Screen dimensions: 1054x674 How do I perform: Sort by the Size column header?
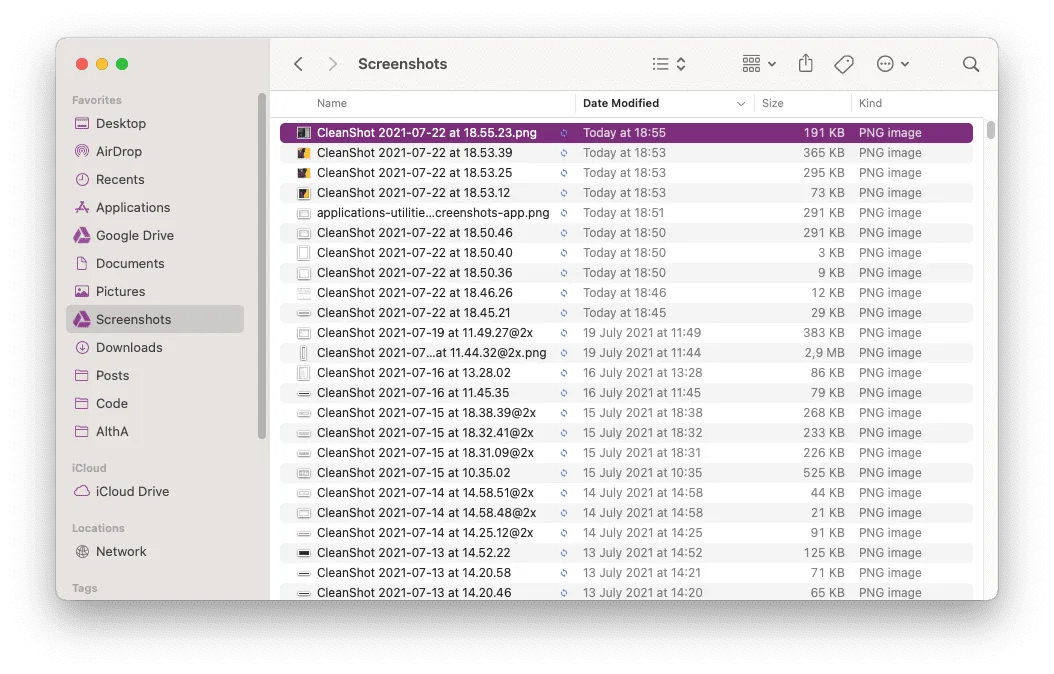(x=771, y=103)
